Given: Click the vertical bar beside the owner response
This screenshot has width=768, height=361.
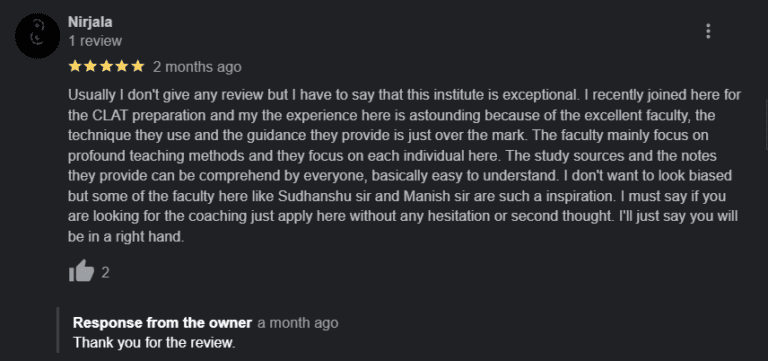Looking at the screenshot, I should [58, 330].
